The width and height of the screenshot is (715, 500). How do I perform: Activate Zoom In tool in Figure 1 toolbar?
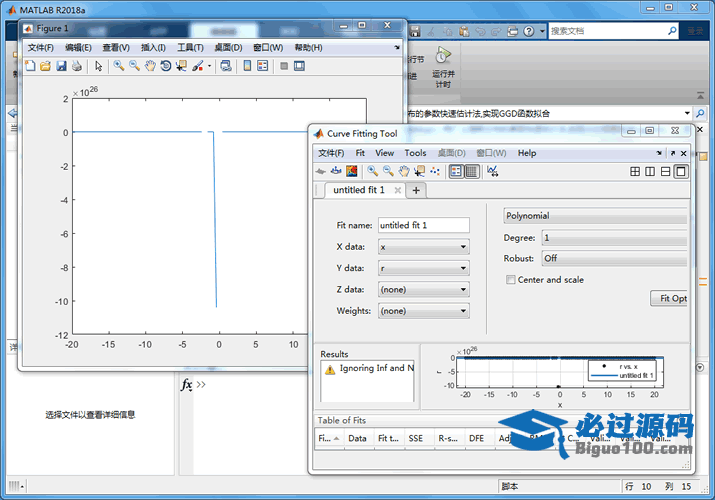coord(119,66)
